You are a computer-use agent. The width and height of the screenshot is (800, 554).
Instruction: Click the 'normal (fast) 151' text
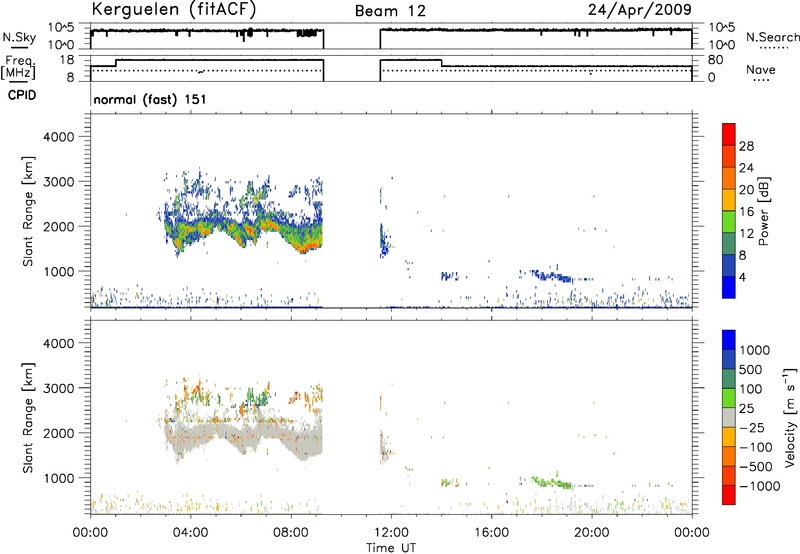(x=150, y=99)
